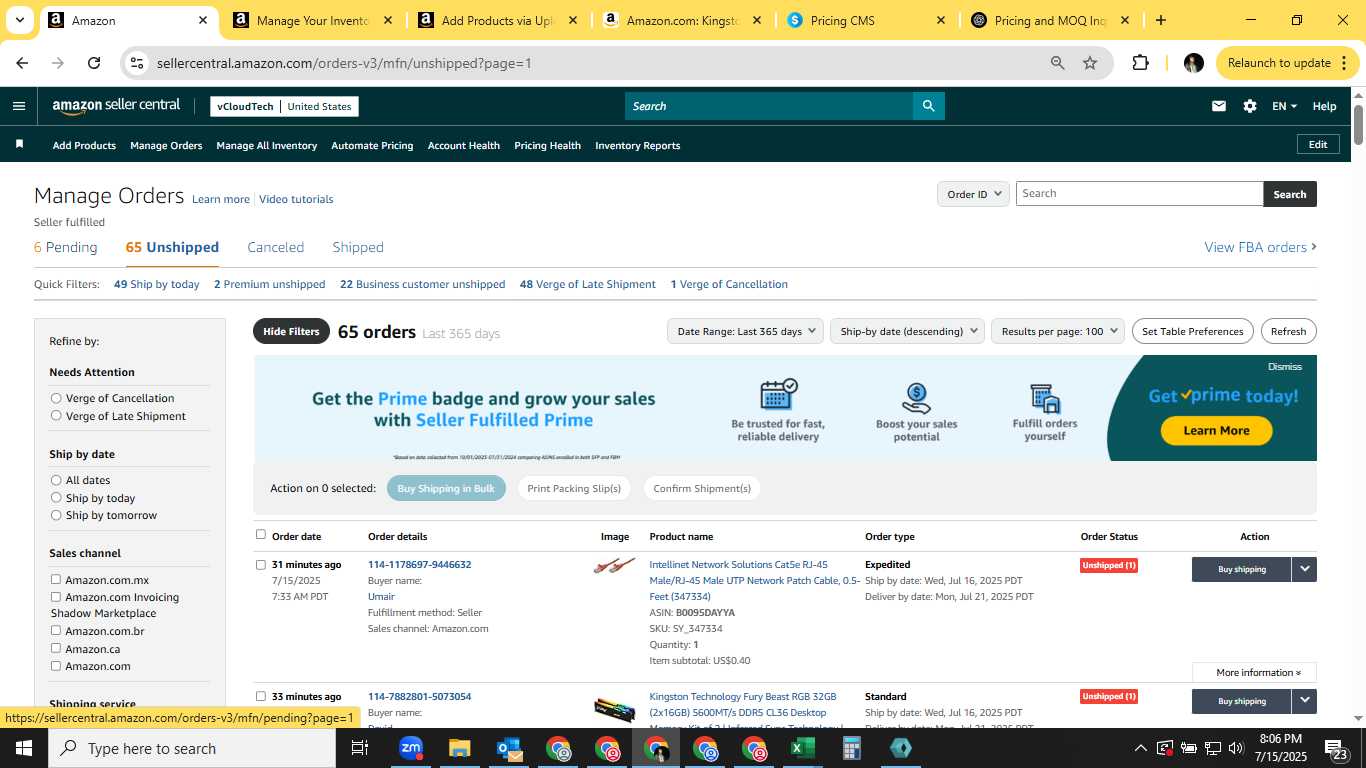Click the bookmark flag icon in nav bar
Viewport: 1366px width, 768px height.
coord(19,145)
